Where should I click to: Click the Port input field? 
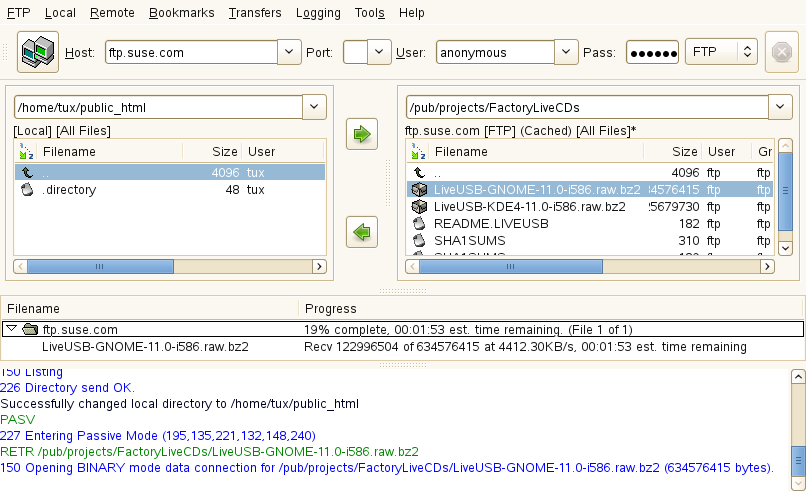355,52
